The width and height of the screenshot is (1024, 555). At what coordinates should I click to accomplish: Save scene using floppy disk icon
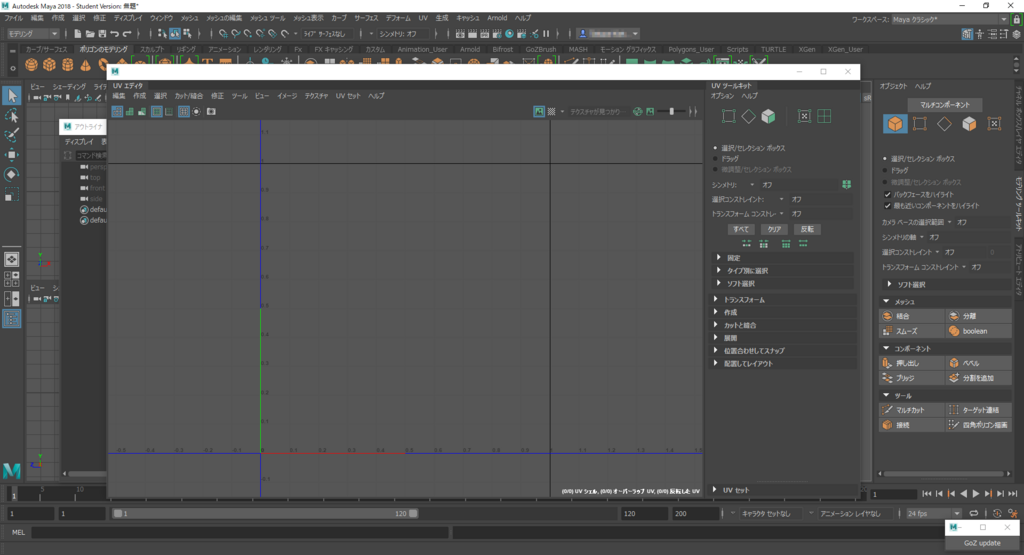pyautogui.click(x=103, y=34)
